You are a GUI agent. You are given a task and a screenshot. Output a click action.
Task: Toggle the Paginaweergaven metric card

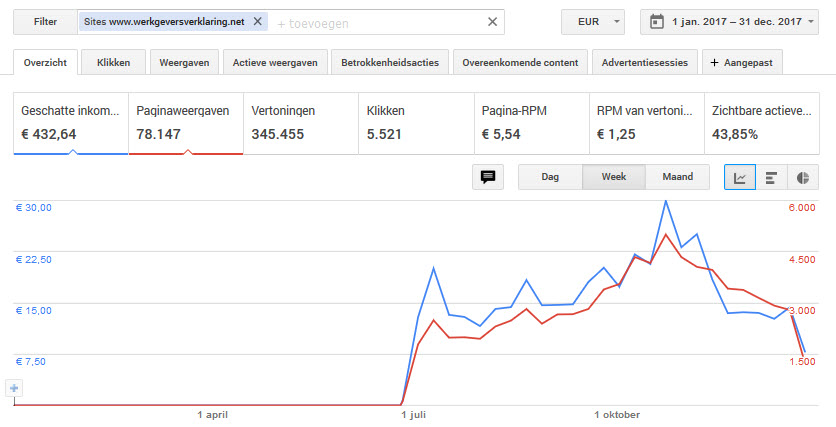(x=186, y=124)
